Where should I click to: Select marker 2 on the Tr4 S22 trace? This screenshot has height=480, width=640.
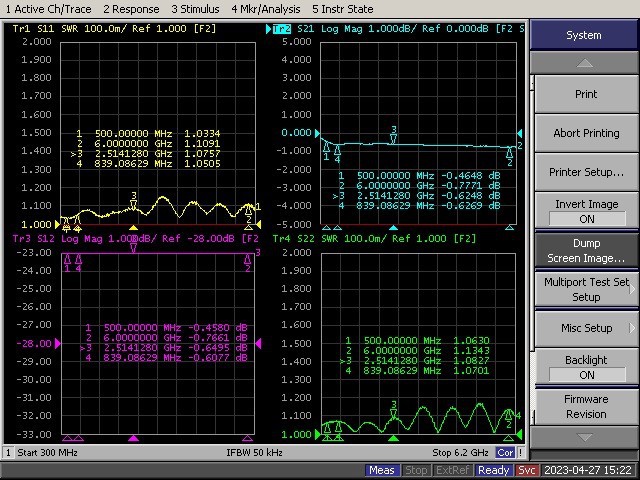[509, 419]
